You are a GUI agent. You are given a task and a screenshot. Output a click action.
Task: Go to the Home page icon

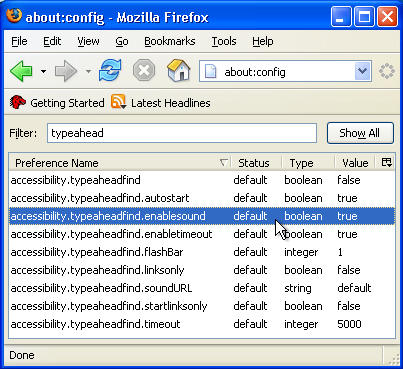click(x=179, y=70)
